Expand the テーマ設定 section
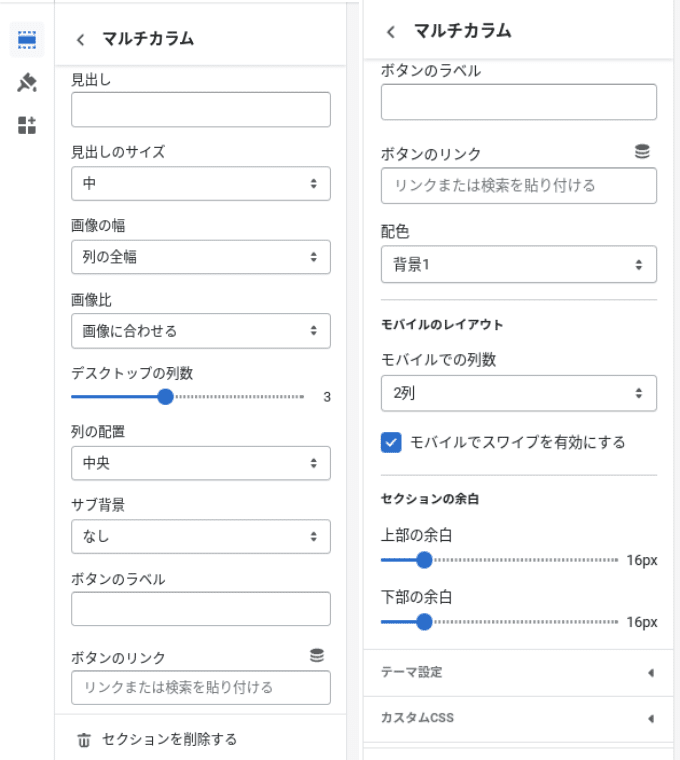This screenshot has height=760, width=680. coord(518,673)
